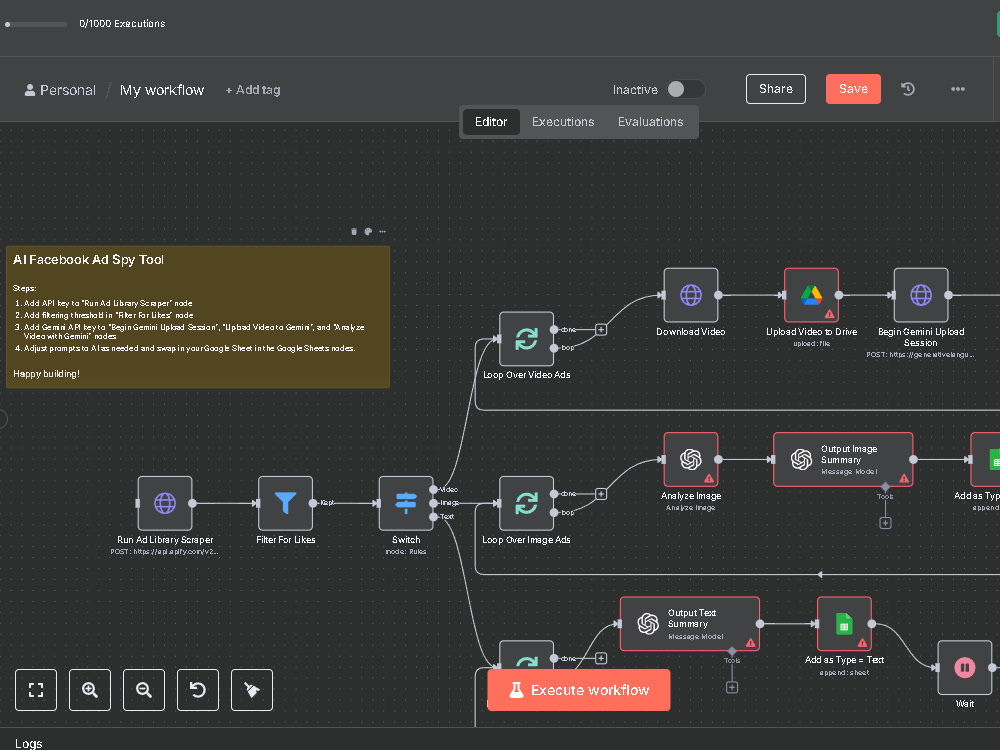Open the Begin Gemini Upload Session node
1000x750 pixels.
[x=921, y=295]
